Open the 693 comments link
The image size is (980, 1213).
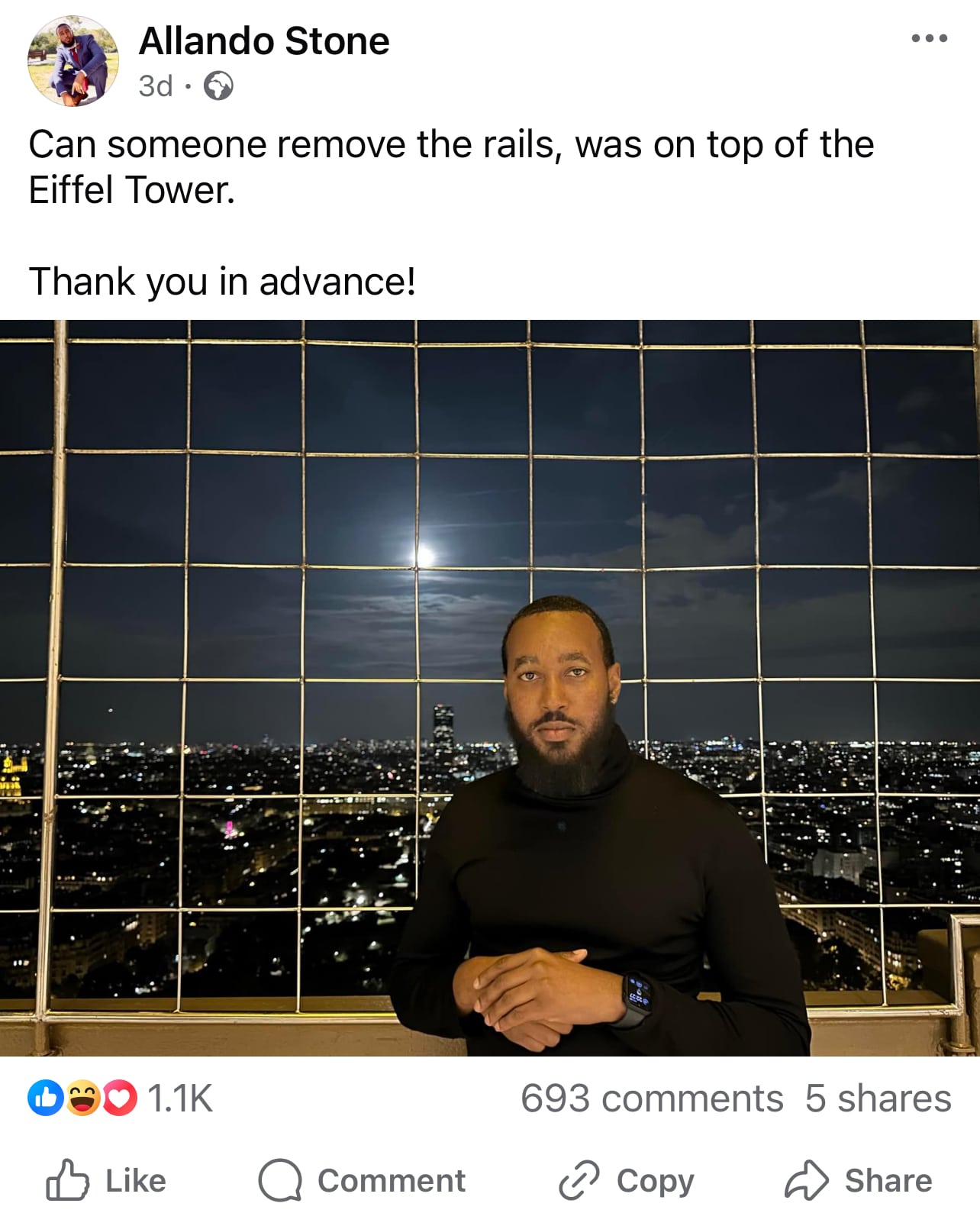pyautogui.click(x=652, y=1099)
